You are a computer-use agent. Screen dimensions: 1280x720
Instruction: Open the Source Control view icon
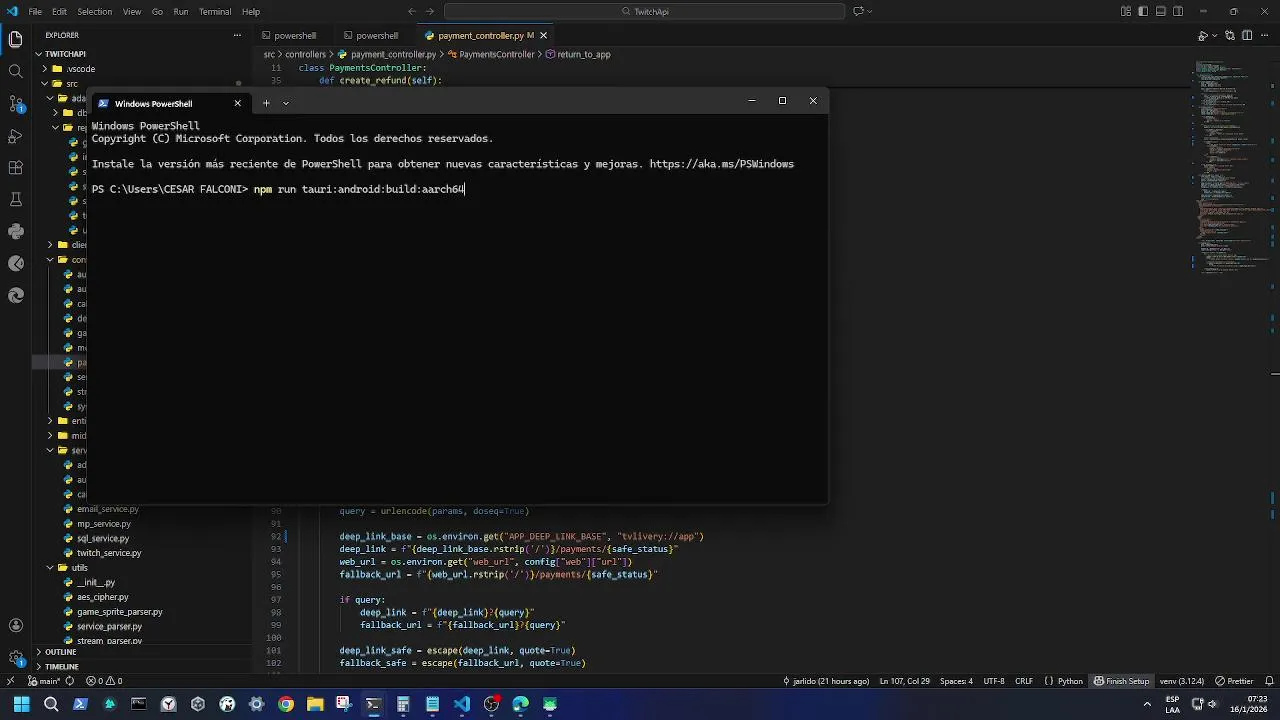(15, 103)
